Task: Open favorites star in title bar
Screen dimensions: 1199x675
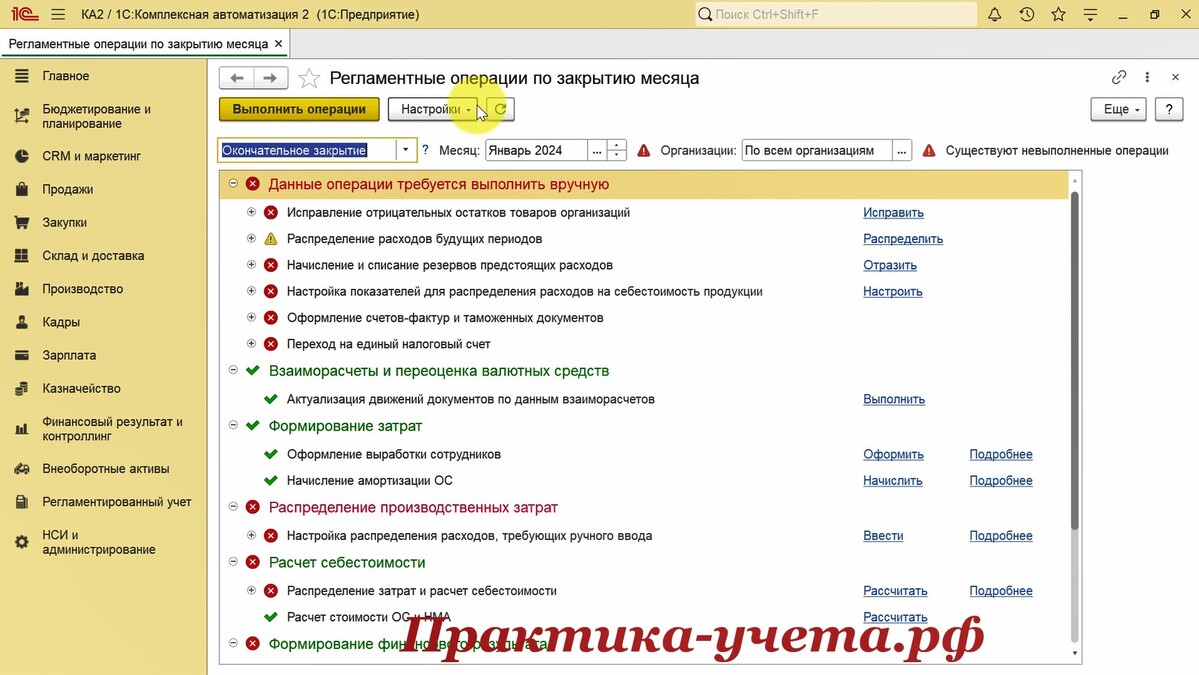Action: 1058,15
